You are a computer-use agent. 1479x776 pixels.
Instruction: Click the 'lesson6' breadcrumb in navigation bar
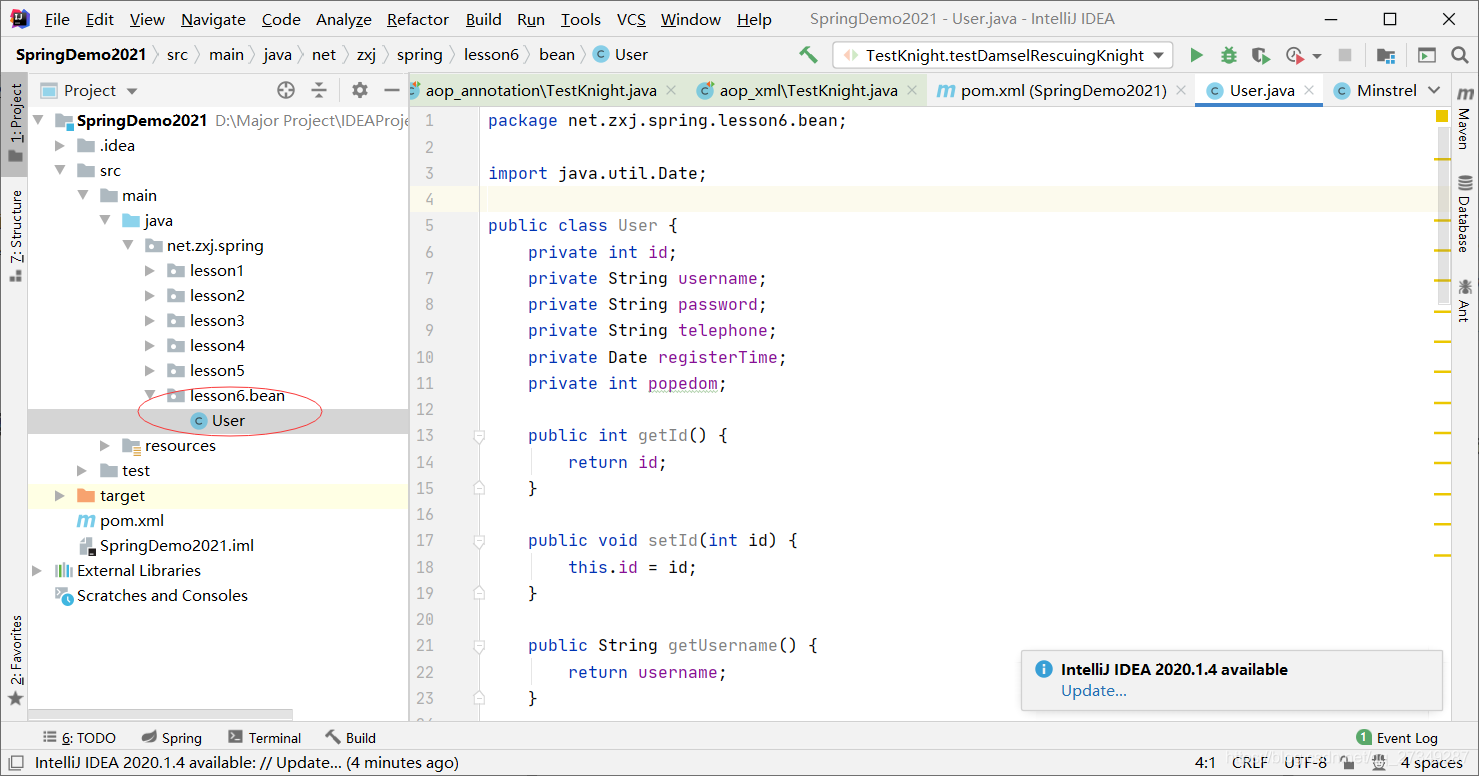pos(491,54)
